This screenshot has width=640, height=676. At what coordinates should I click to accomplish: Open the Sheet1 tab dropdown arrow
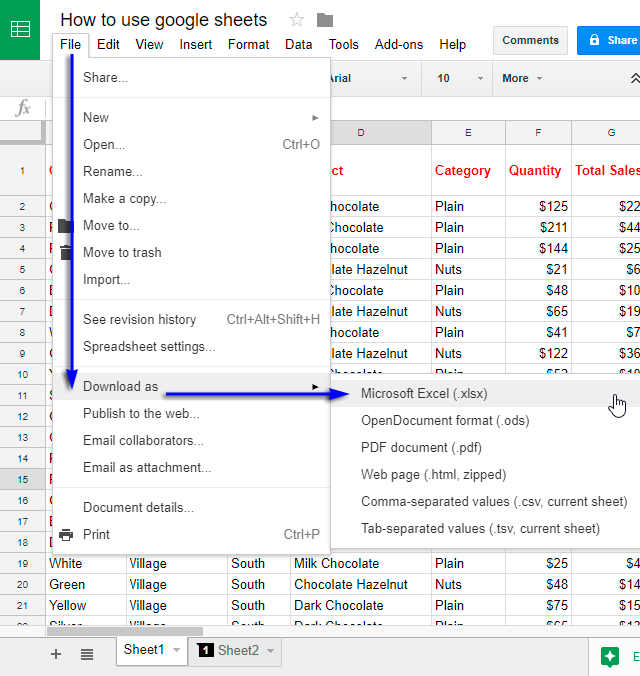click(176, 650)
